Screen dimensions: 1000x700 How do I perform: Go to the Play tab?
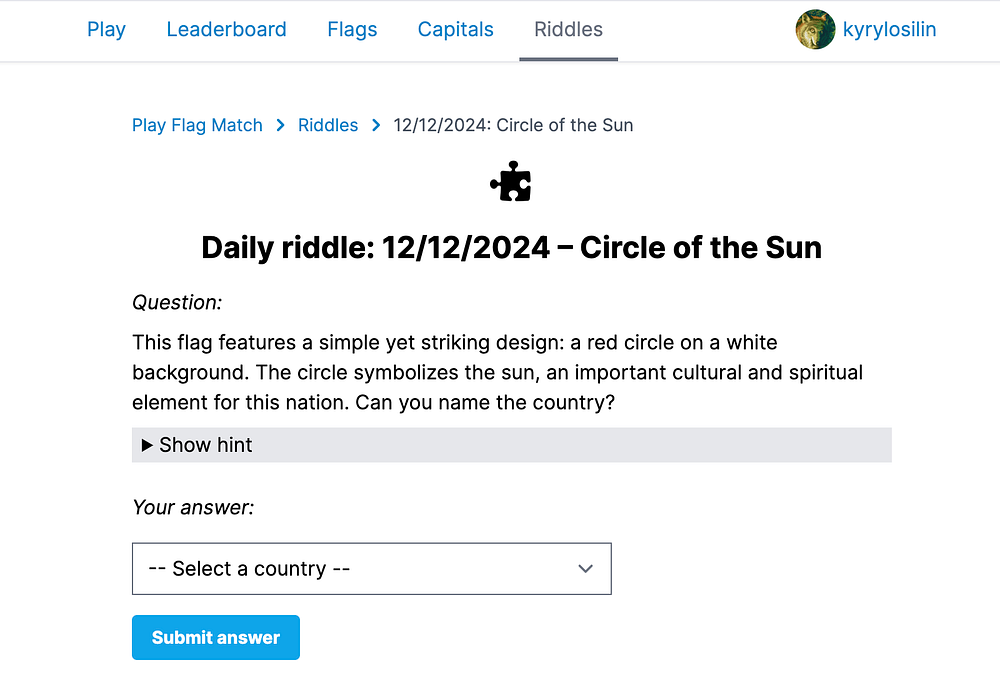[x=106, y=30]
